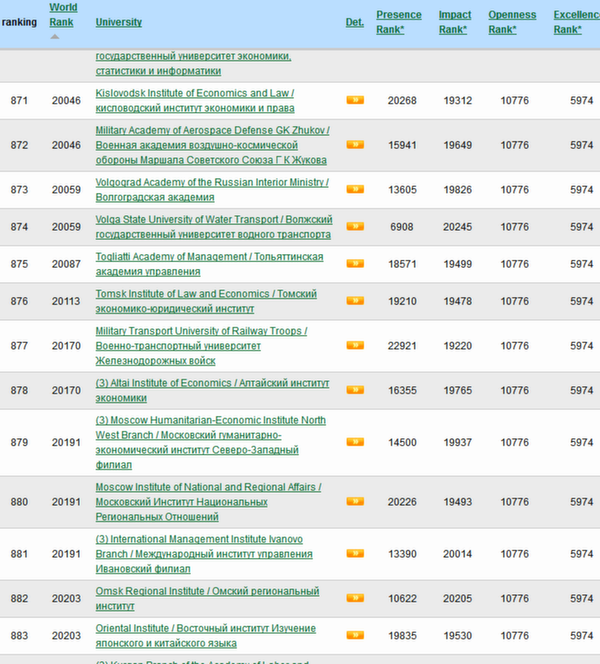Open Oriental Institute link

tap(205, 636)
